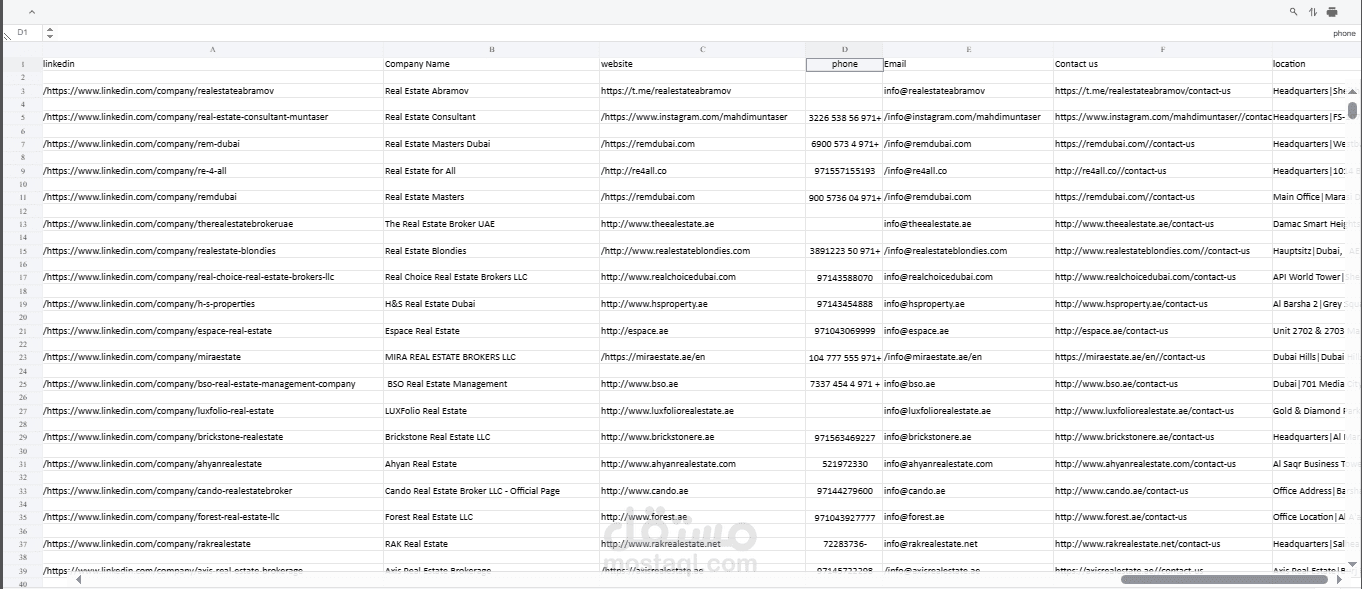
Task: Select the 'Email' header cell
Action: (968, 64)
